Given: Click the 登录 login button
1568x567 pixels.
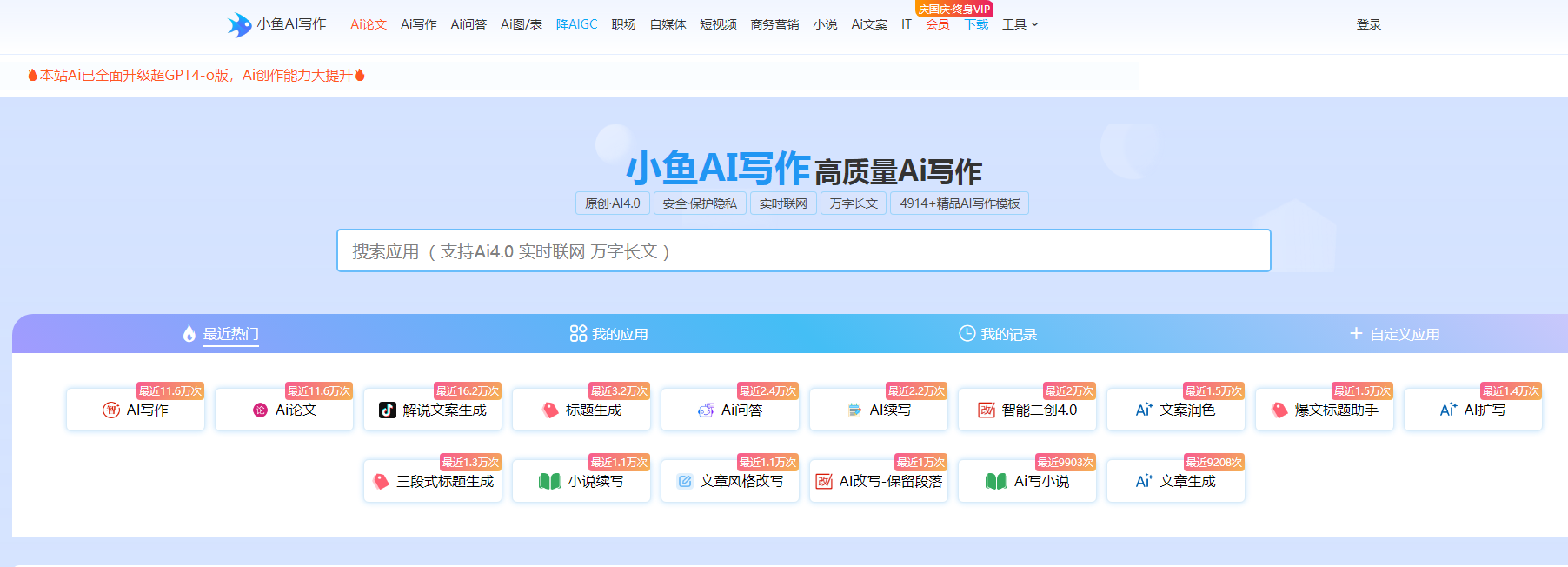Looking at the screenshot, I should click(1369, 24).
